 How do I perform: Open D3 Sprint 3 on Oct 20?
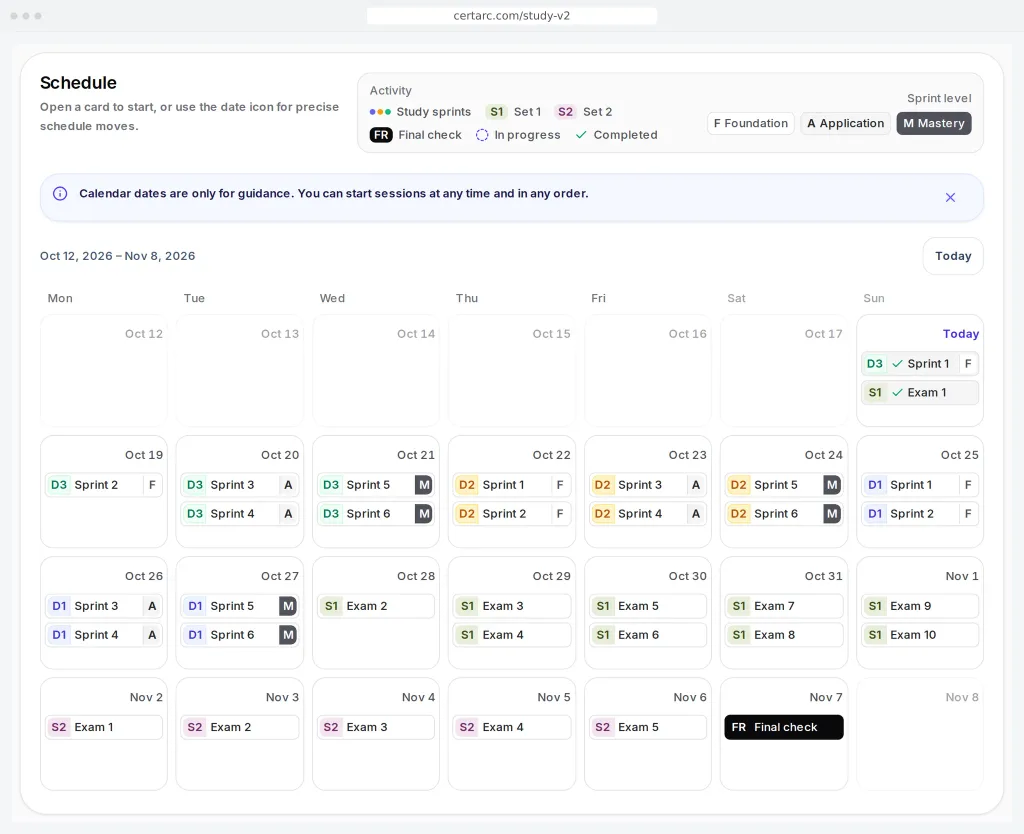click(240, 485)
